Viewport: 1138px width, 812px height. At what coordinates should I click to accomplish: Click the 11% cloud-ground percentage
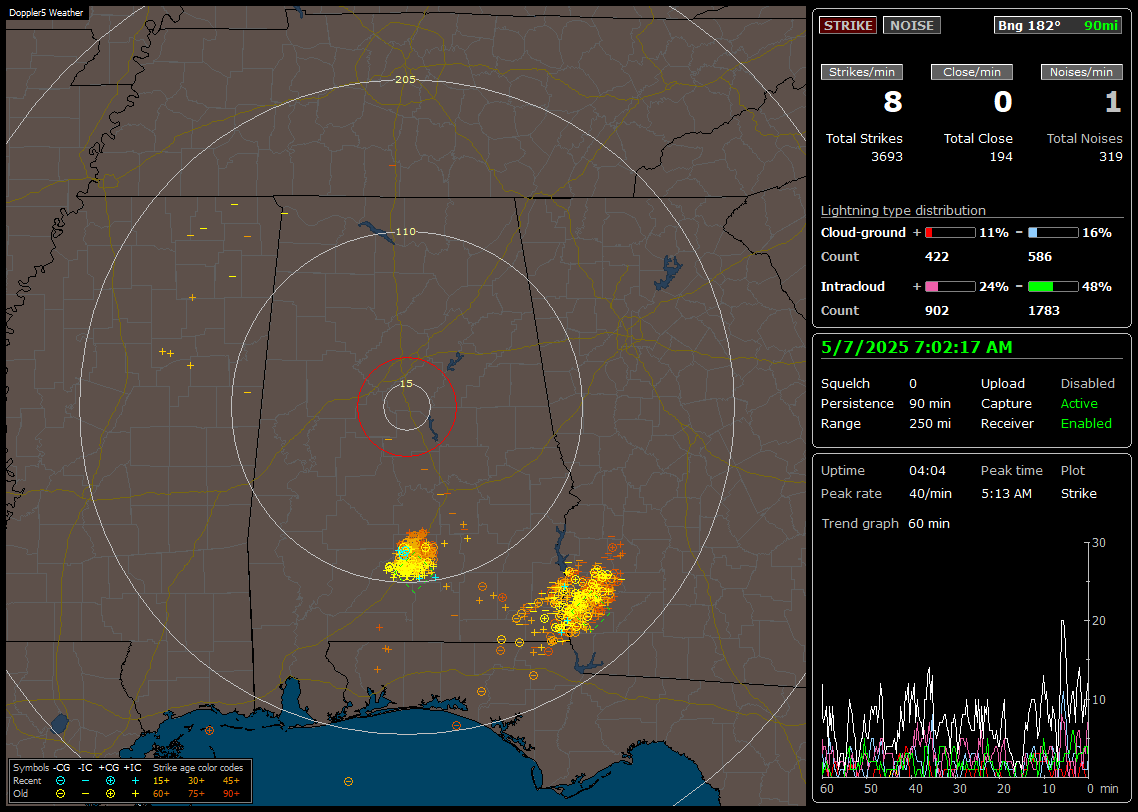[x=994, y=233]
